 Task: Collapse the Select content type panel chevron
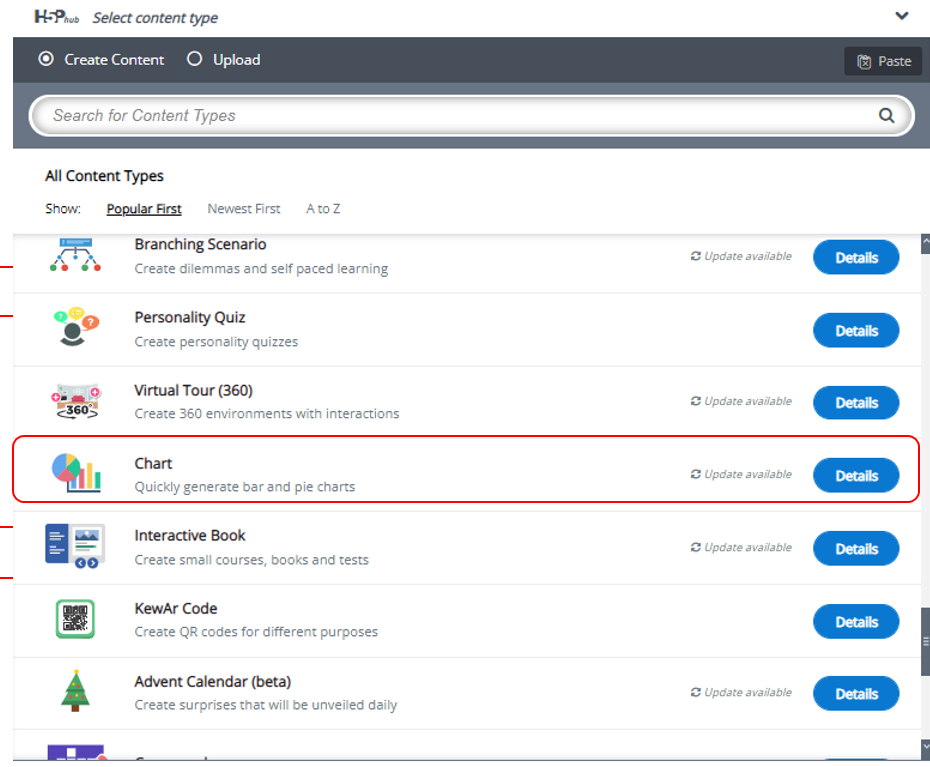coord(902,17)
